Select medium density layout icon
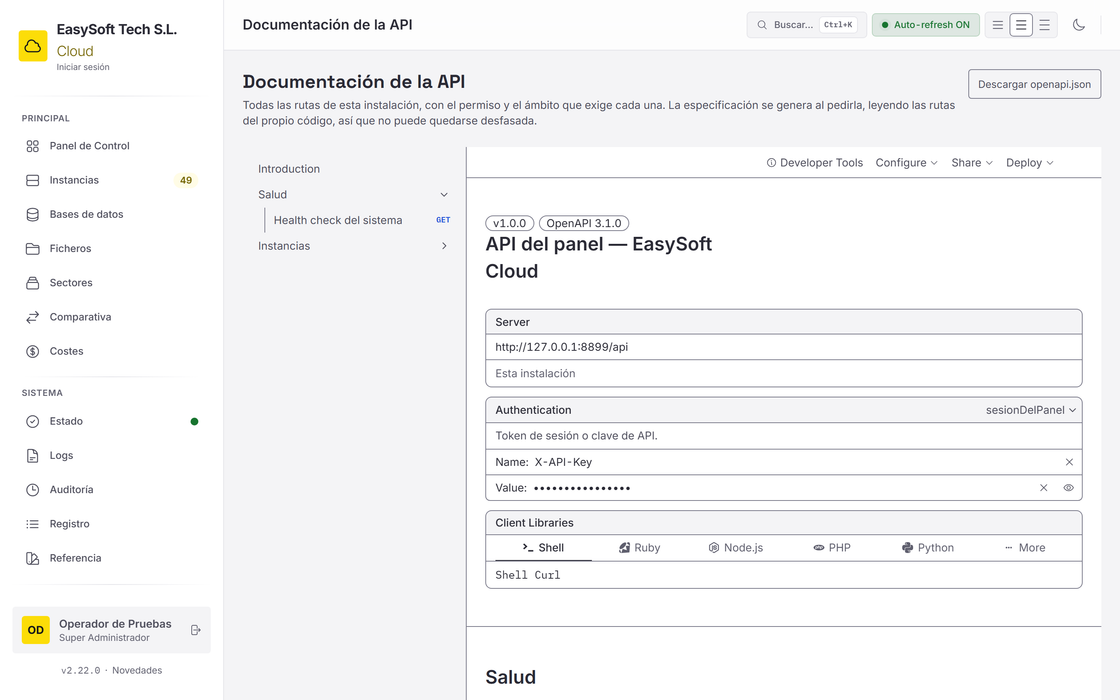Viewport: 1120px width, 700px height. [1021, 25]
